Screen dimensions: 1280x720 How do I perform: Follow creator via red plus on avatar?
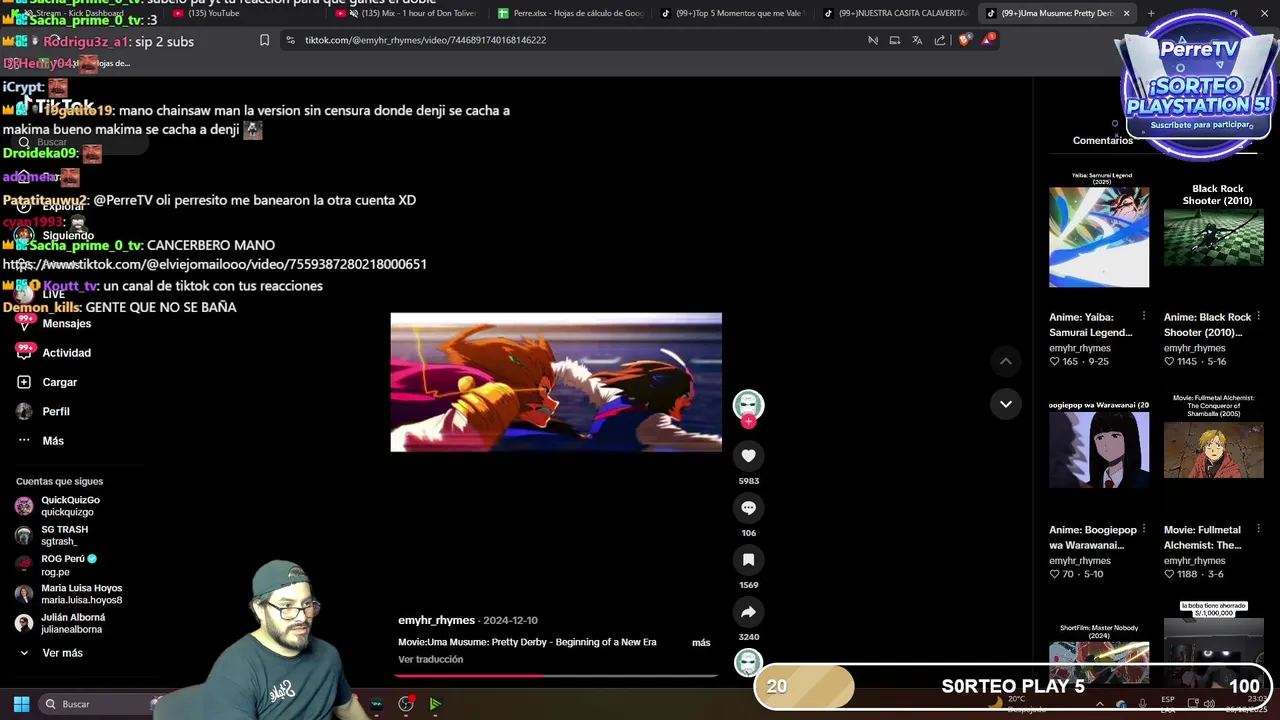pyautogui.click(x=748, y=422)
